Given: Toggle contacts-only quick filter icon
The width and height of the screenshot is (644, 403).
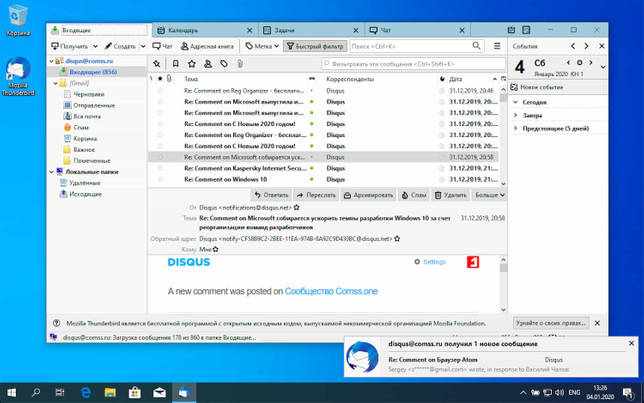Looking at the screenshot, I should 208,64.
